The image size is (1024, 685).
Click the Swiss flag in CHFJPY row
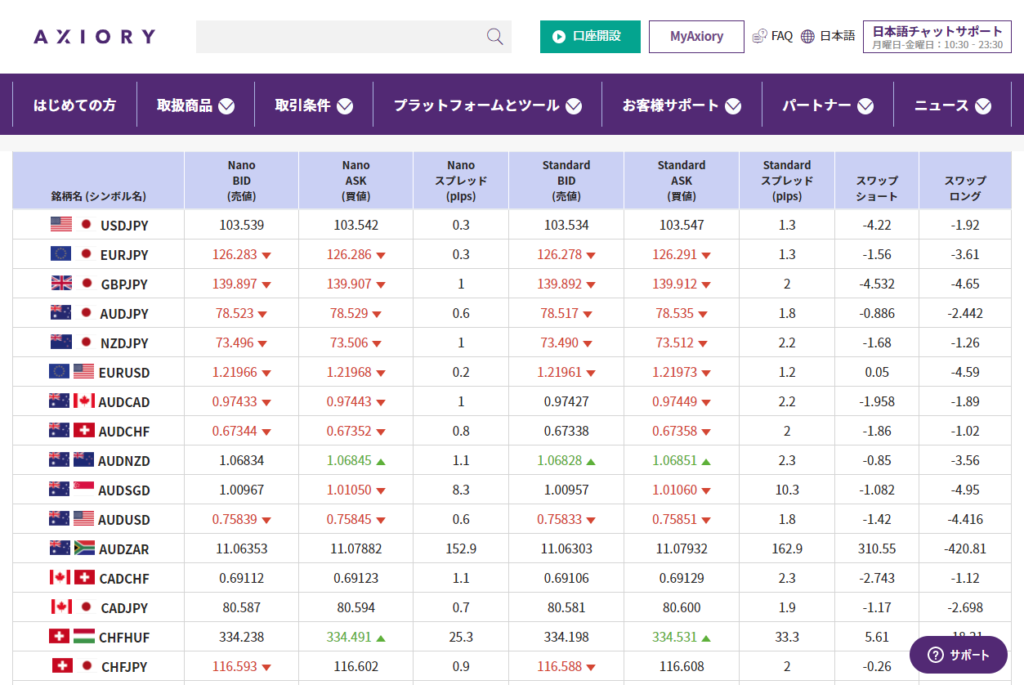[x=62, y=665]
